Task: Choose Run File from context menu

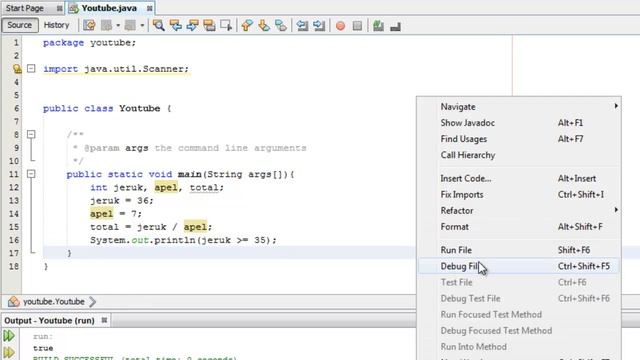Action: (519, 250)
